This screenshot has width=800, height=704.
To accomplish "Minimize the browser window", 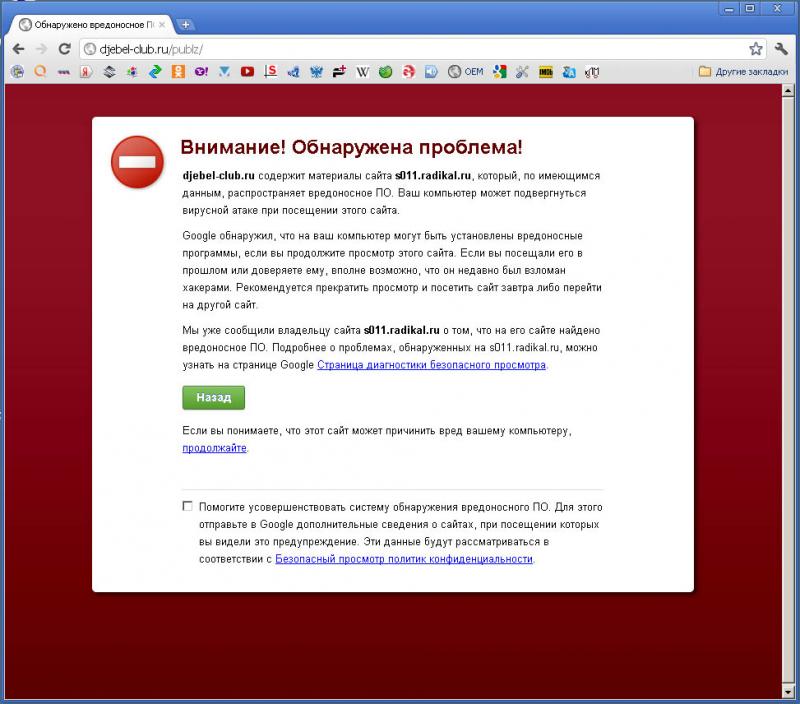I will coord(729,8).
